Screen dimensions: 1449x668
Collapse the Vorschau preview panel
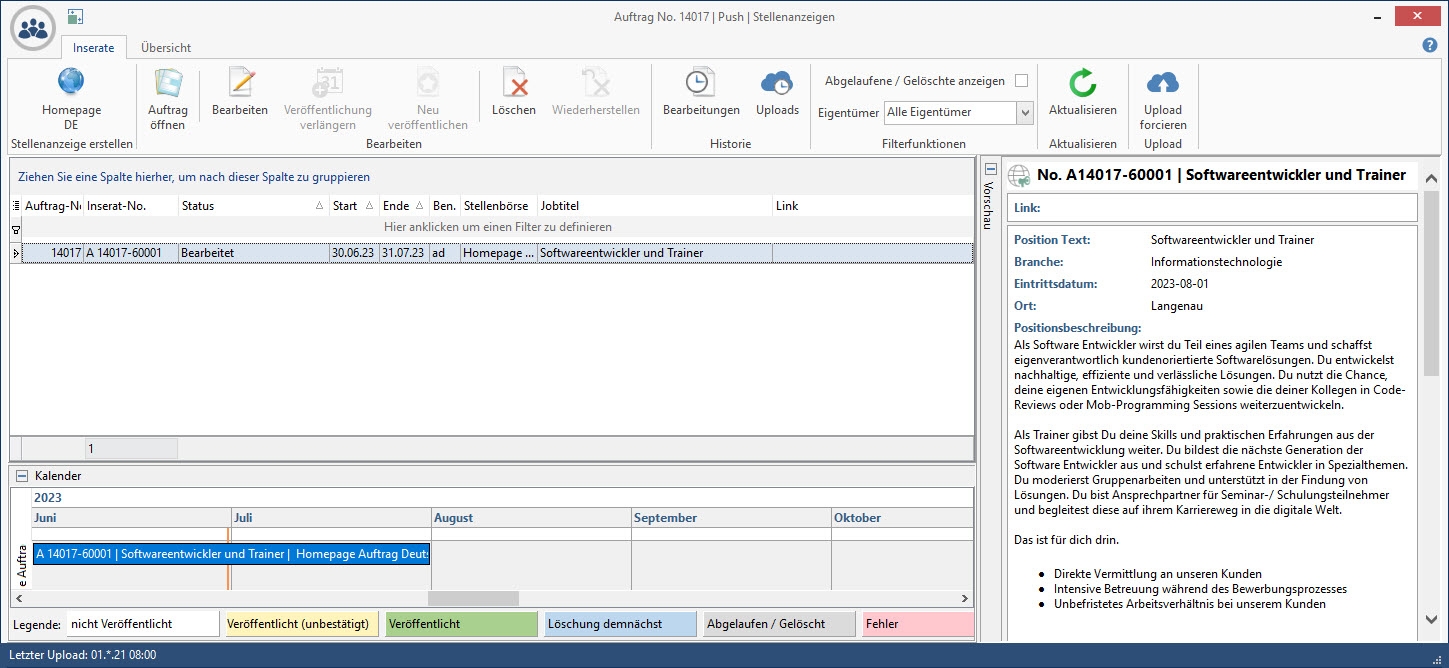pos(990,169)
